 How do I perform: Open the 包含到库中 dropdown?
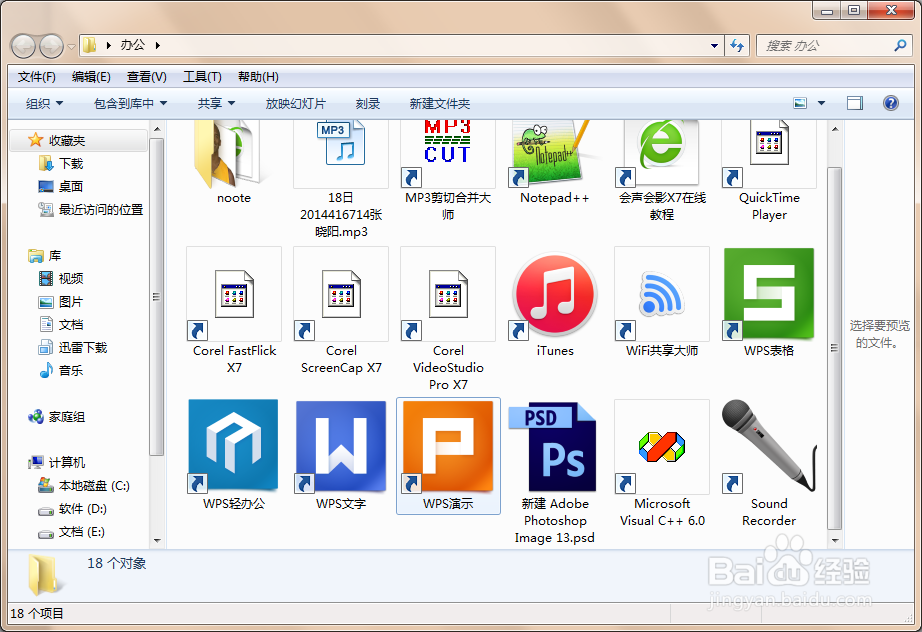click(130, 103)
